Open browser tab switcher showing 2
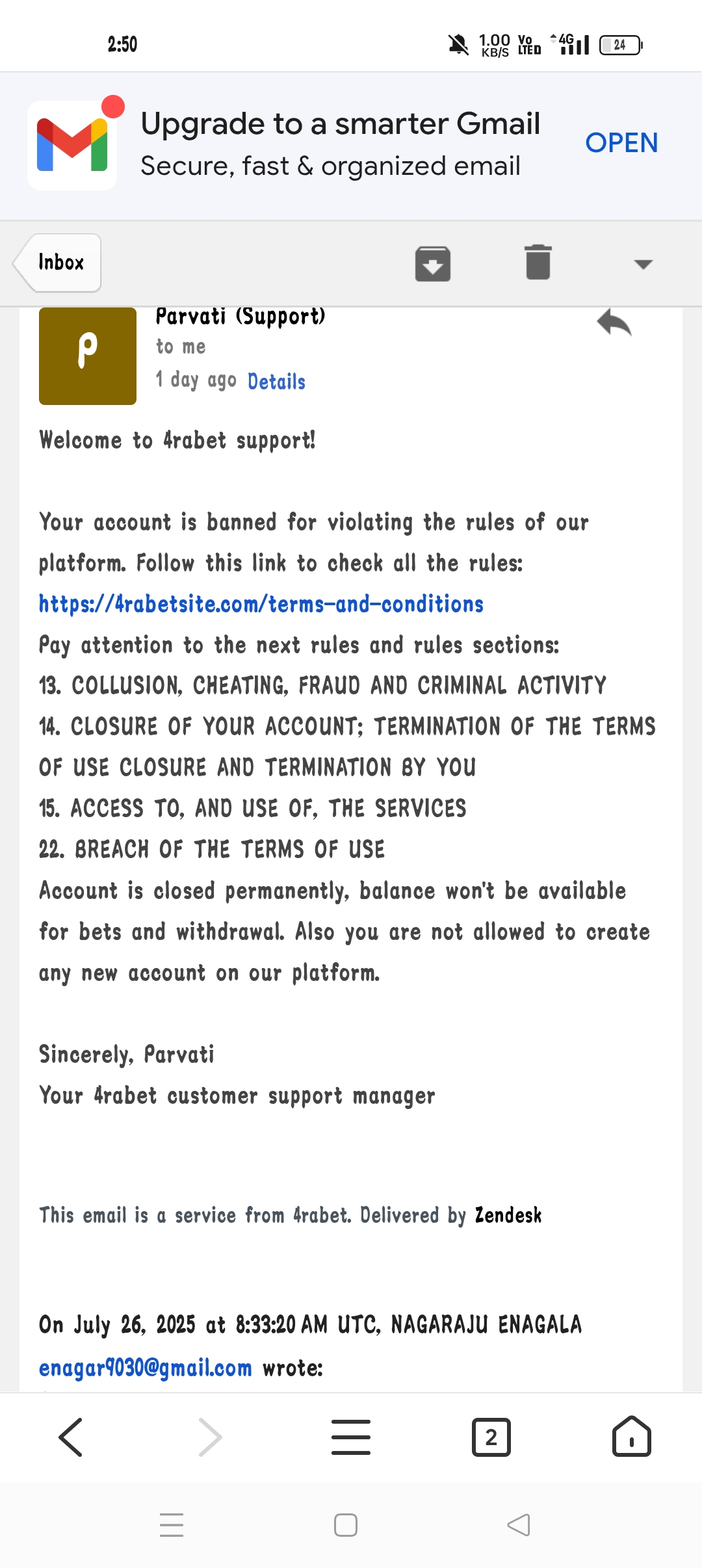Image resolution: width=702 pixels, height=1568 pixels. (x=491, y=1437)
